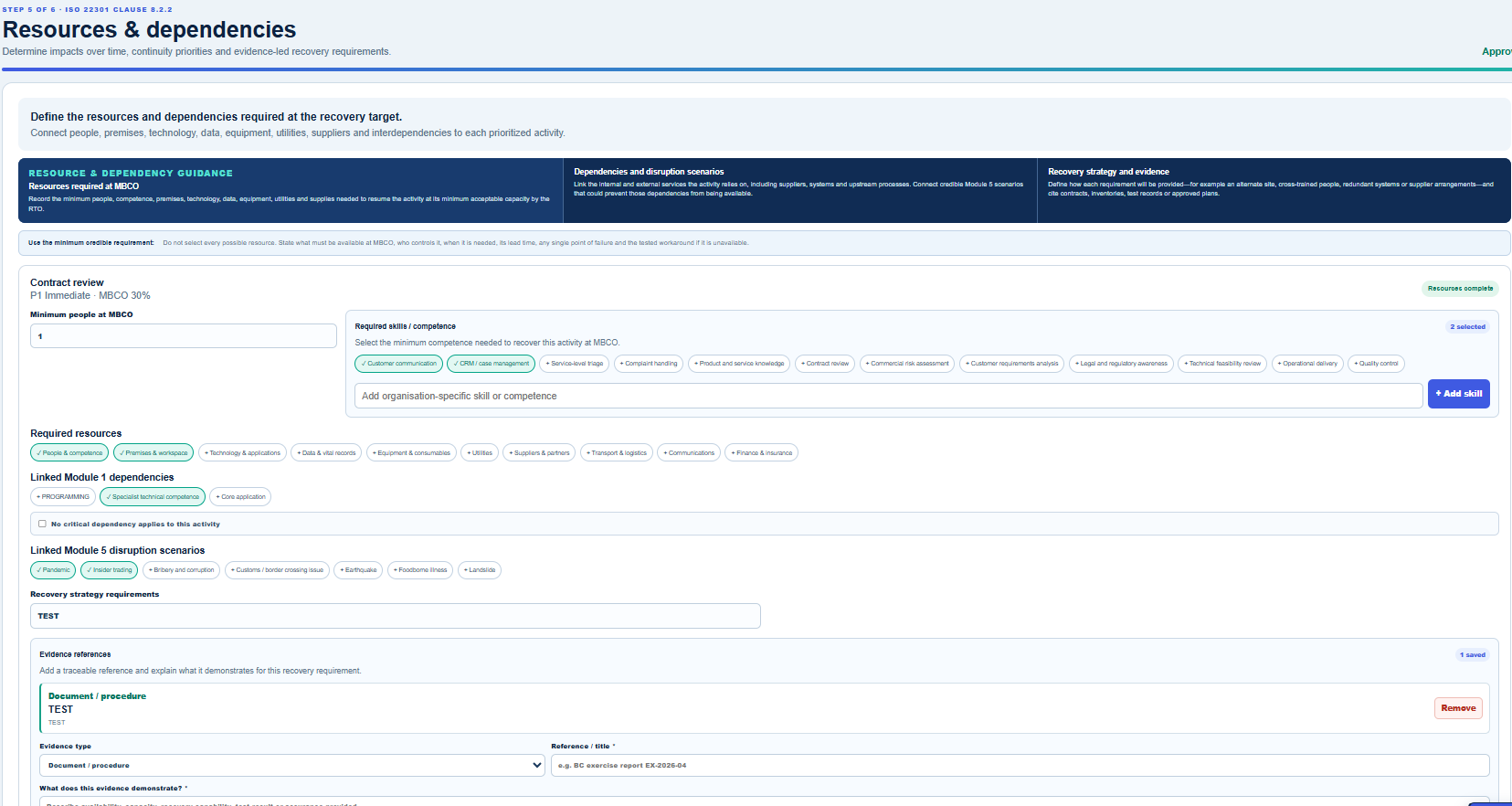Remove the saved TEST evidence reference
The height and width of the screenshot is (806, 1512).
[x=1458, y=708]
